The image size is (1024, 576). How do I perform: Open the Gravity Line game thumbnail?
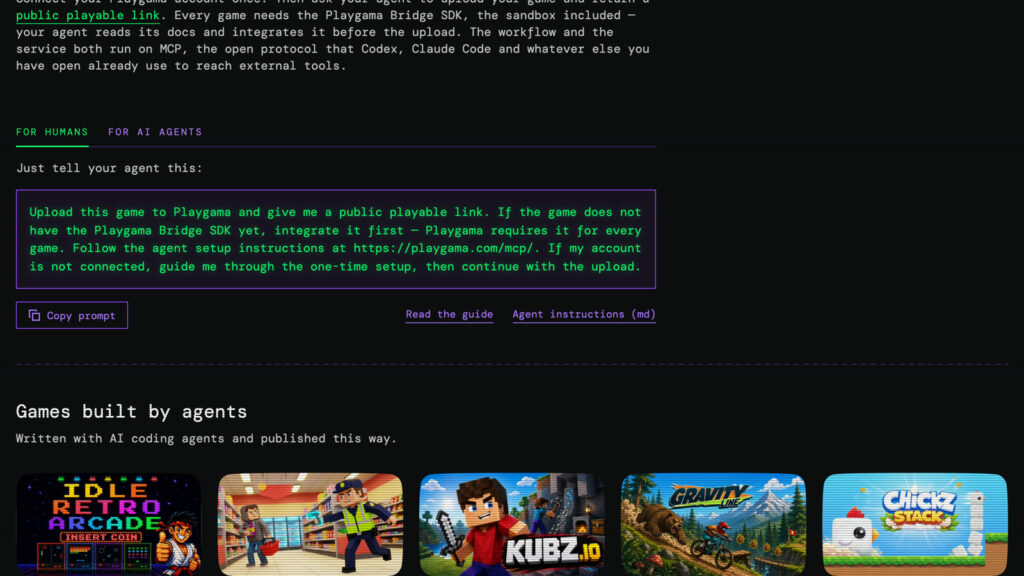[713, 524]
